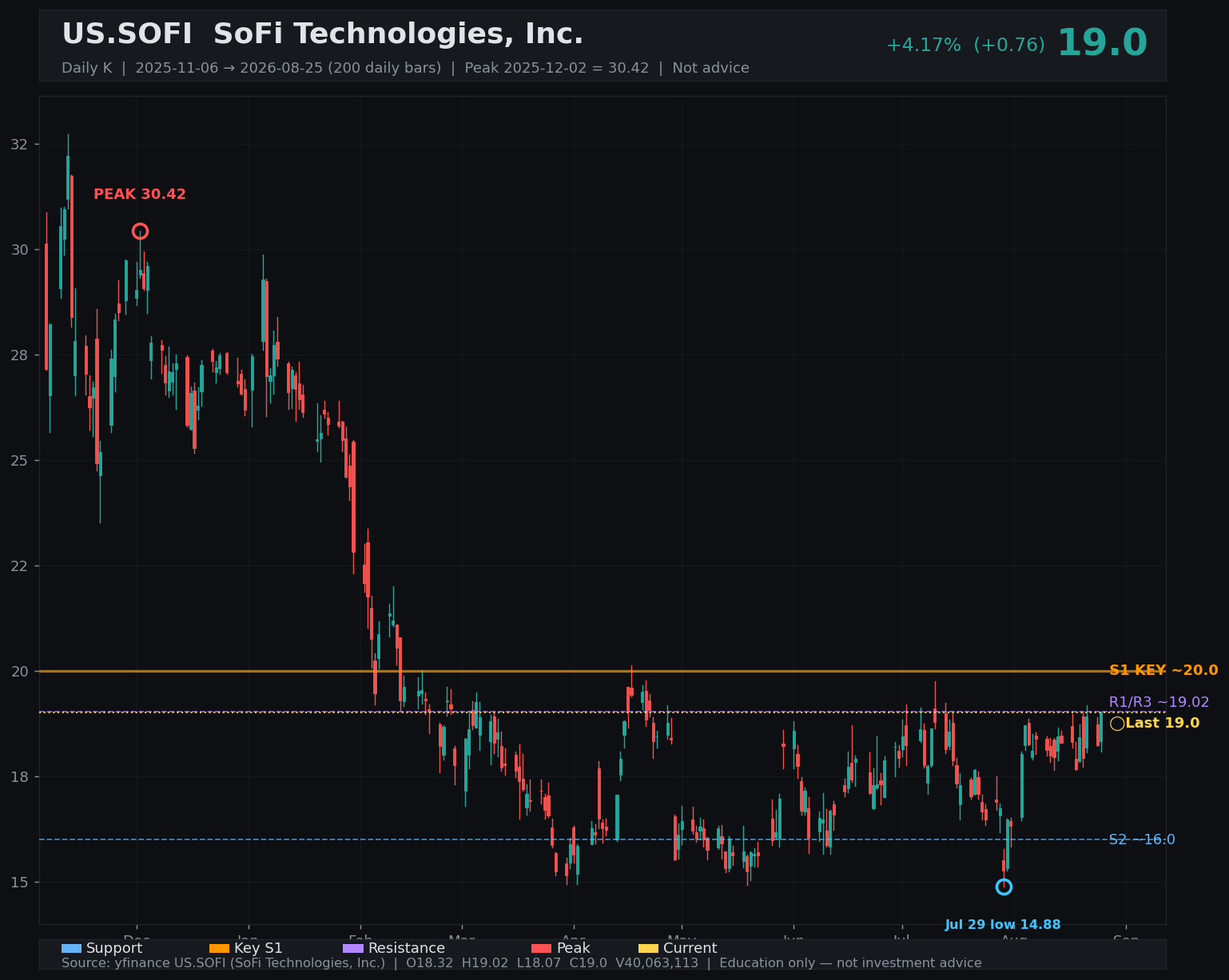Click the Peak legend red swatch
Screen dimensions: 1229x980
tap(541, 949)
